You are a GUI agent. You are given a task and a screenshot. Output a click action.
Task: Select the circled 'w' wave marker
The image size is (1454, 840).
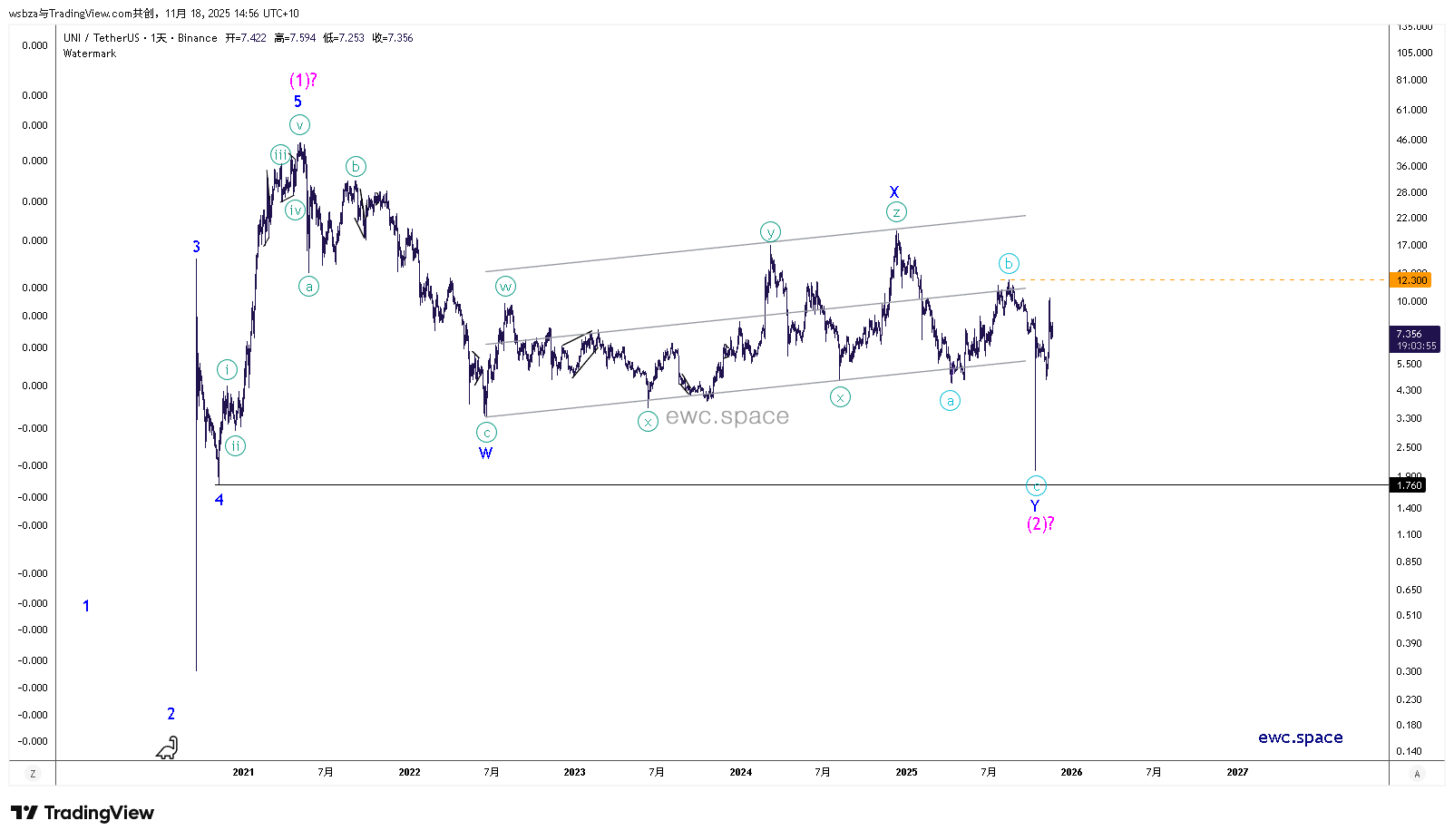[x=505, y=287]
